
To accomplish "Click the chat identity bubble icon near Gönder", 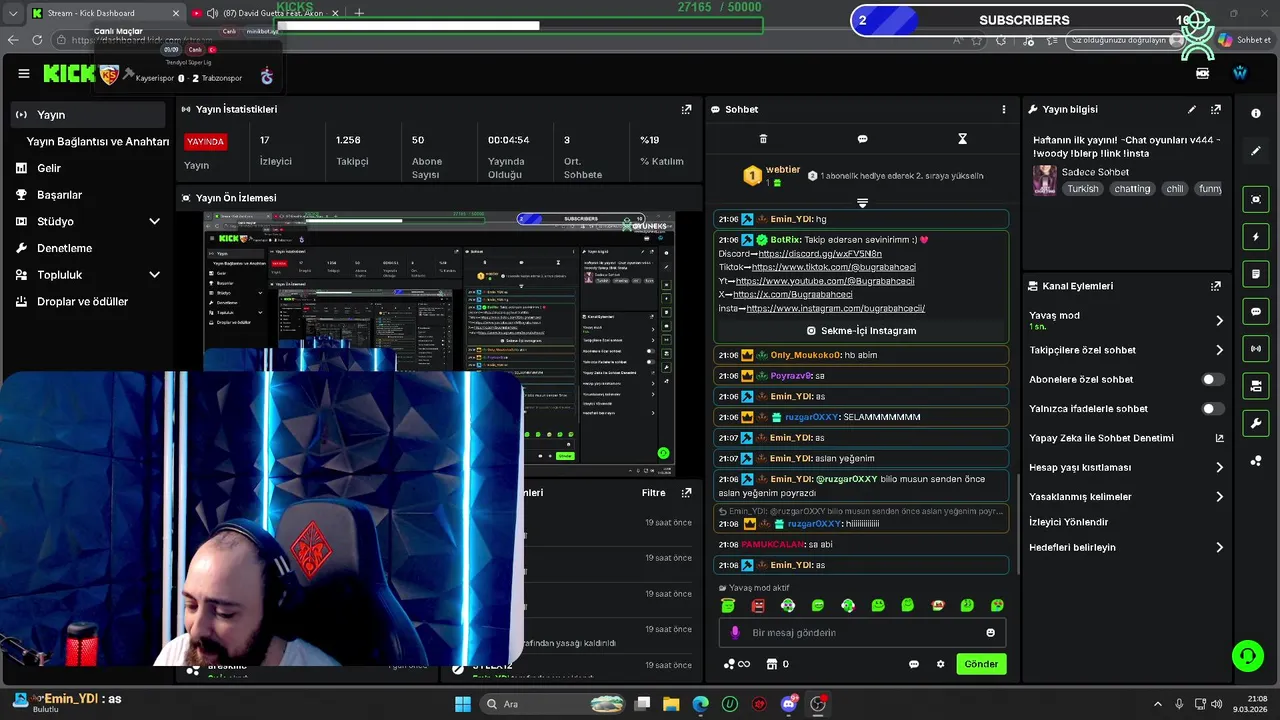I will click(x=913, y=664).
